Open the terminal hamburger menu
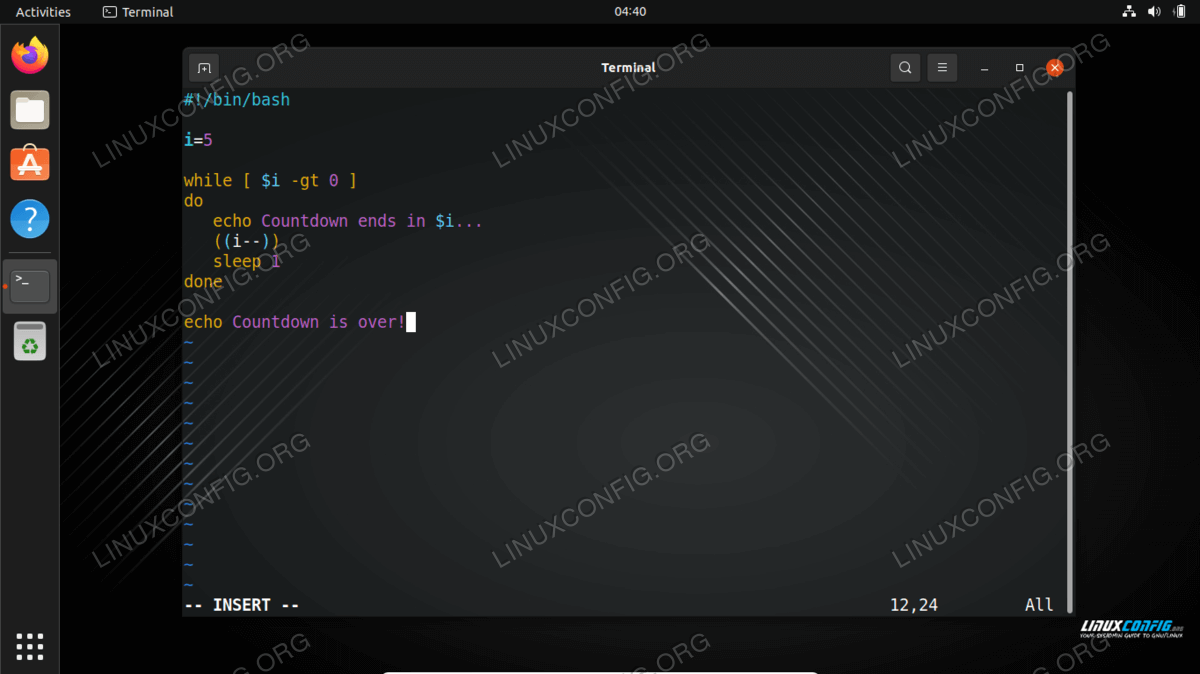 click(x=942, y=68)
